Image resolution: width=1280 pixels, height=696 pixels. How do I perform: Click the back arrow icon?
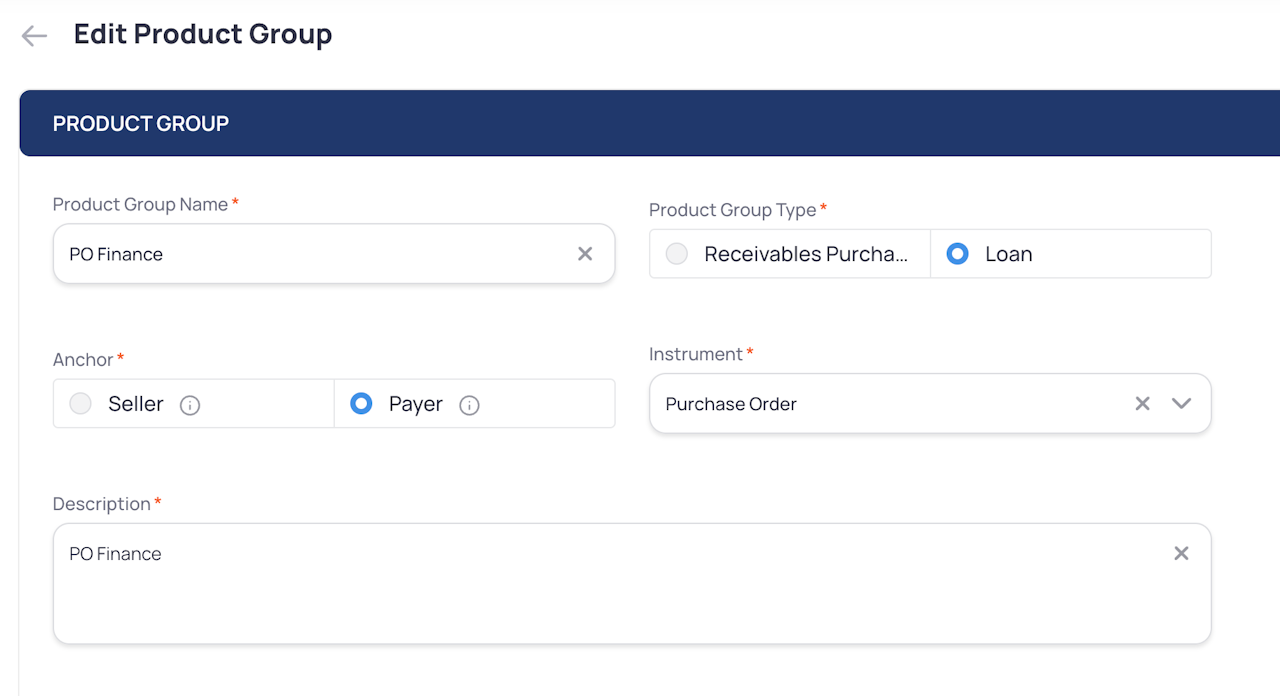point(34,36)
